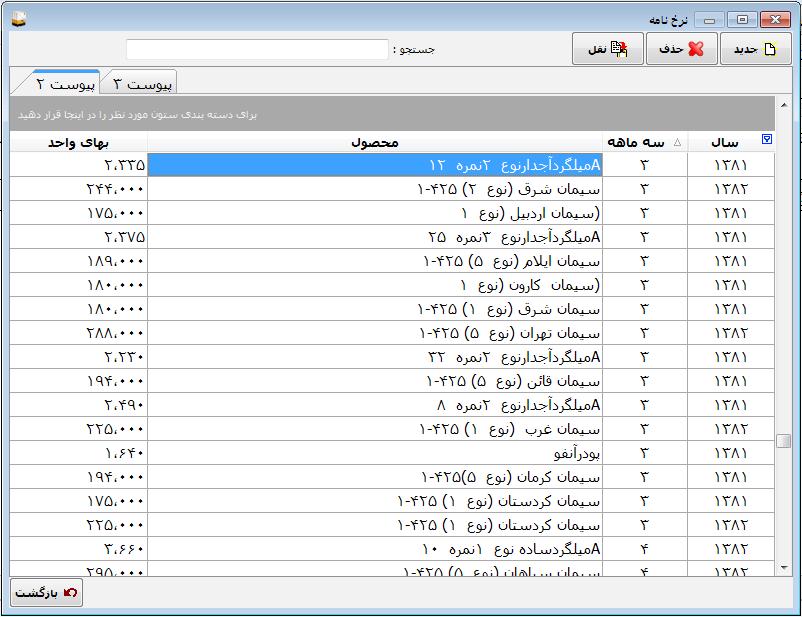This screenshot has height=617, width=802.
Task: Click the حذف (Delete) button
Action: pos(681,49)
